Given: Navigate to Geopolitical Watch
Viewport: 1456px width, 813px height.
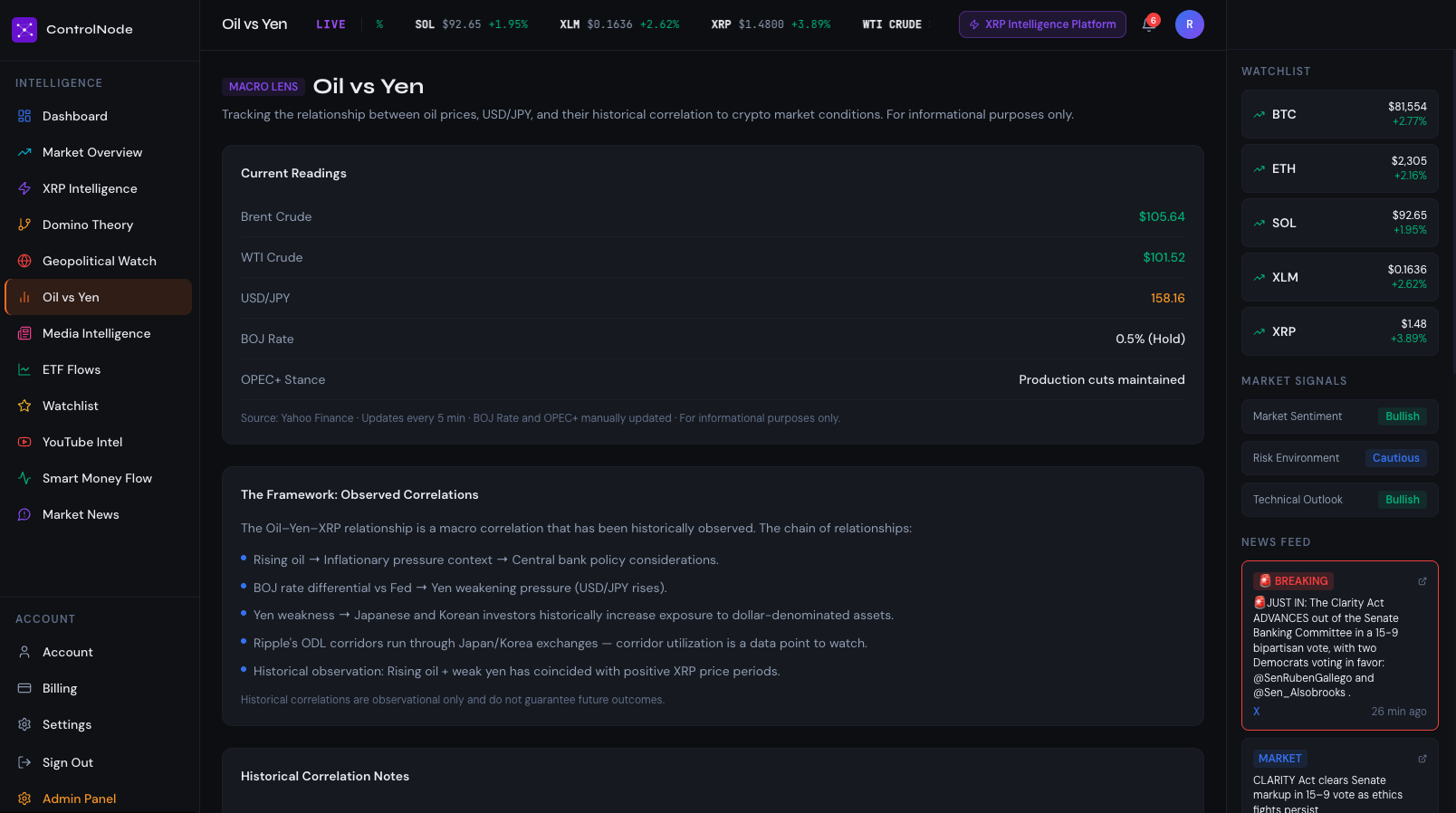Looking at the screenshot, I should [x=98, y=261].
